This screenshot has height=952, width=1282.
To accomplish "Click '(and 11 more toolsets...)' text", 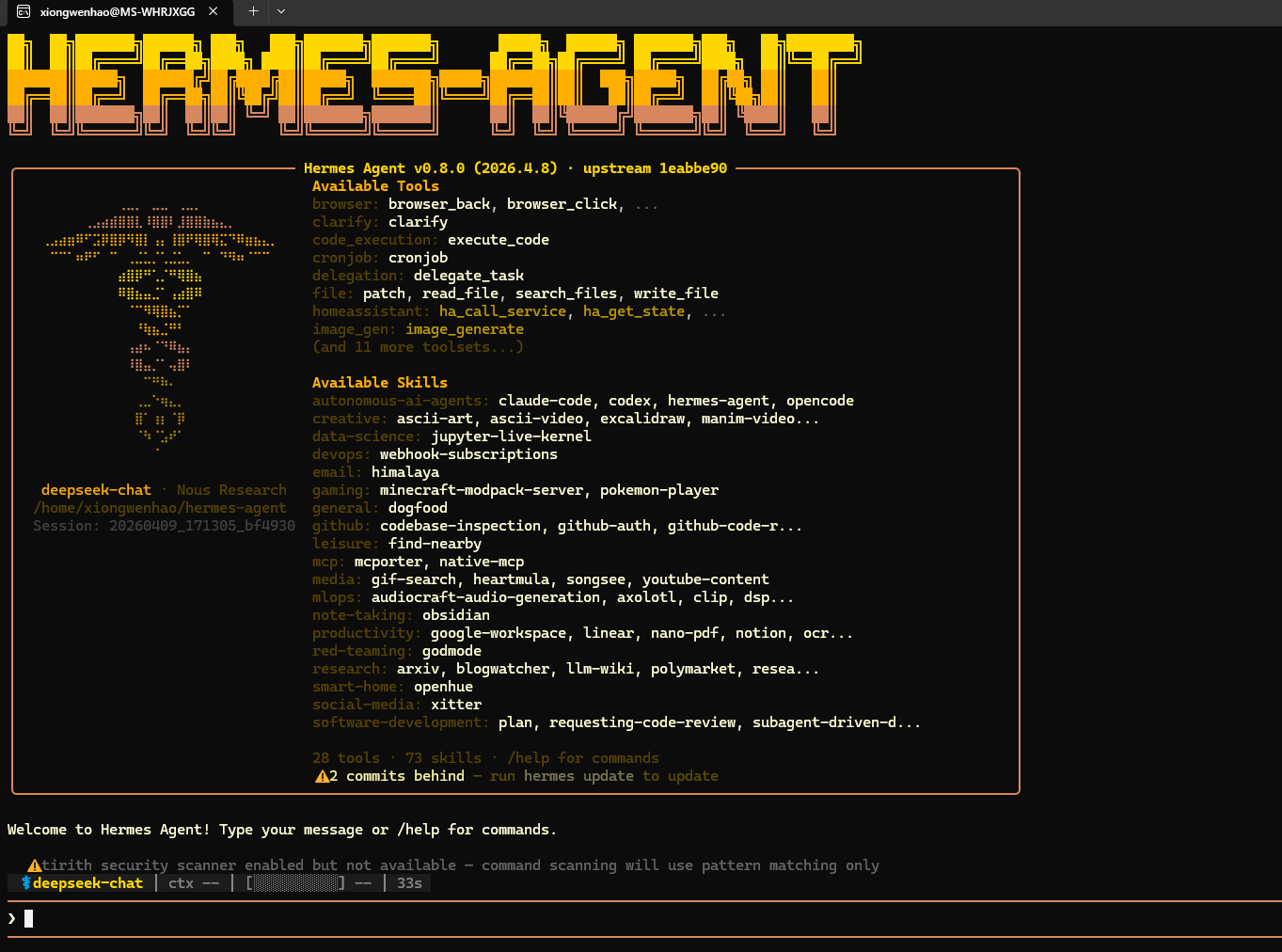I will (418, 347).
